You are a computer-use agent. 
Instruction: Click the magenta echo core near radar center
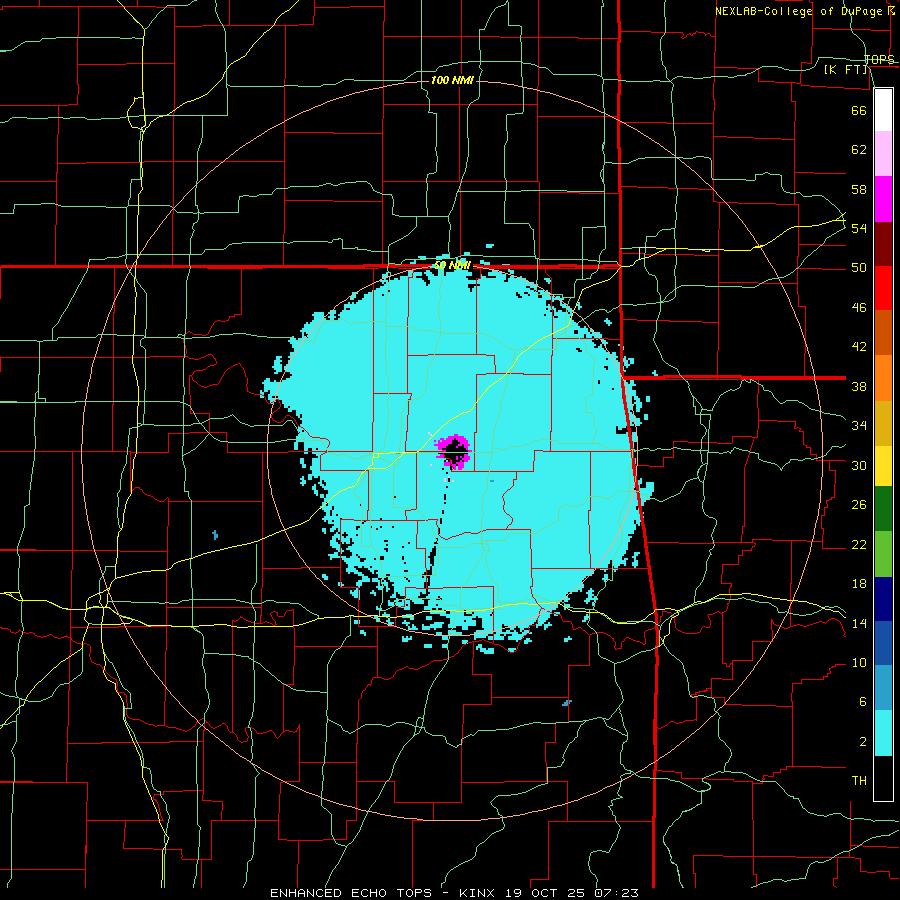tap(453, 452)
